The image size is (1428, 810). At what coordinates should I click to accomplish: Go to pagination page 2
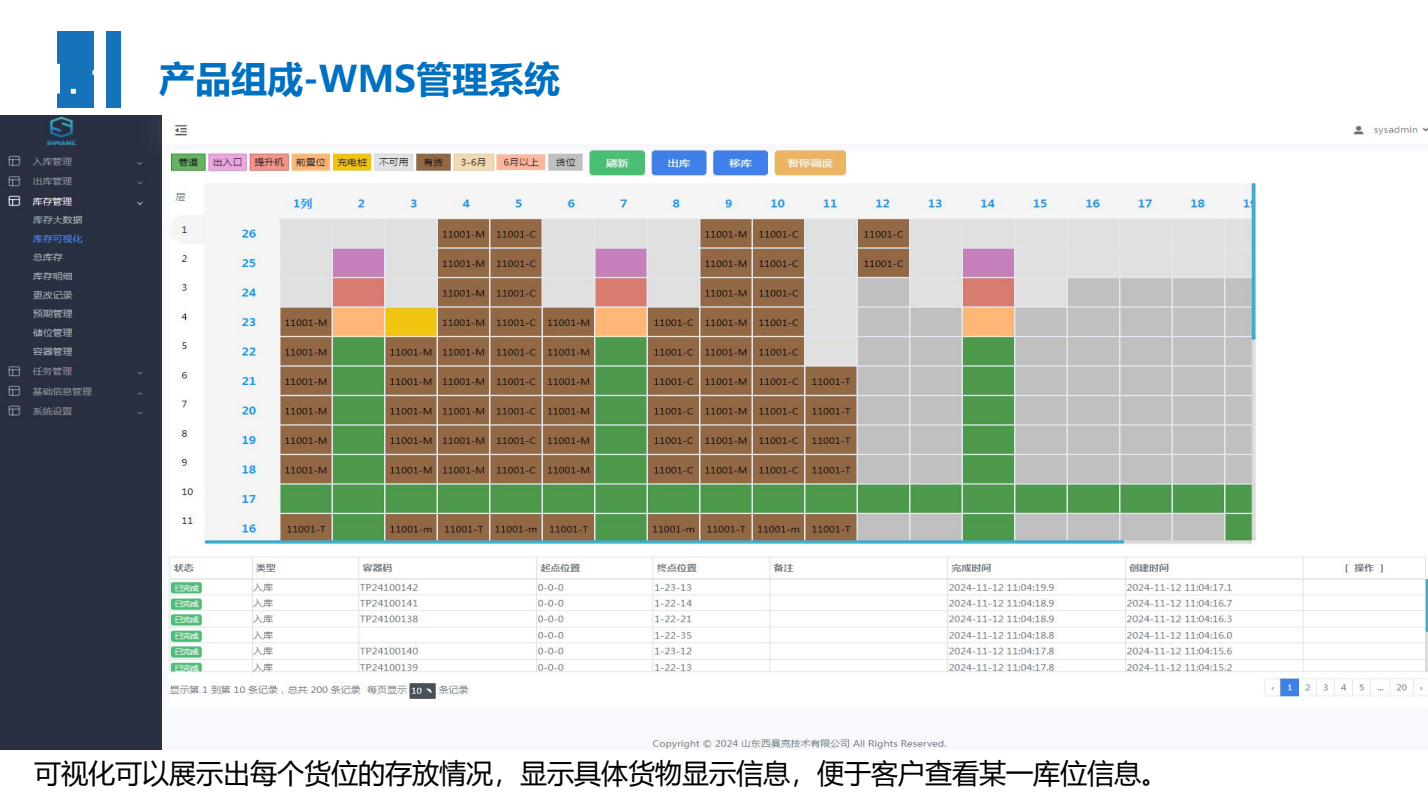tap(1307, 688)
